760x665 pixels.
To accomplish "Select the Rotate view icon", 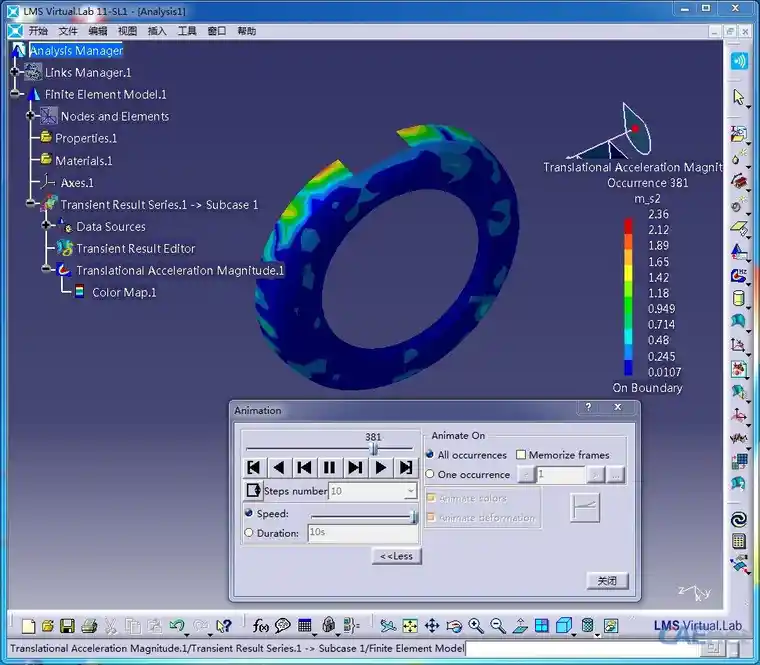I will point(454,626).
